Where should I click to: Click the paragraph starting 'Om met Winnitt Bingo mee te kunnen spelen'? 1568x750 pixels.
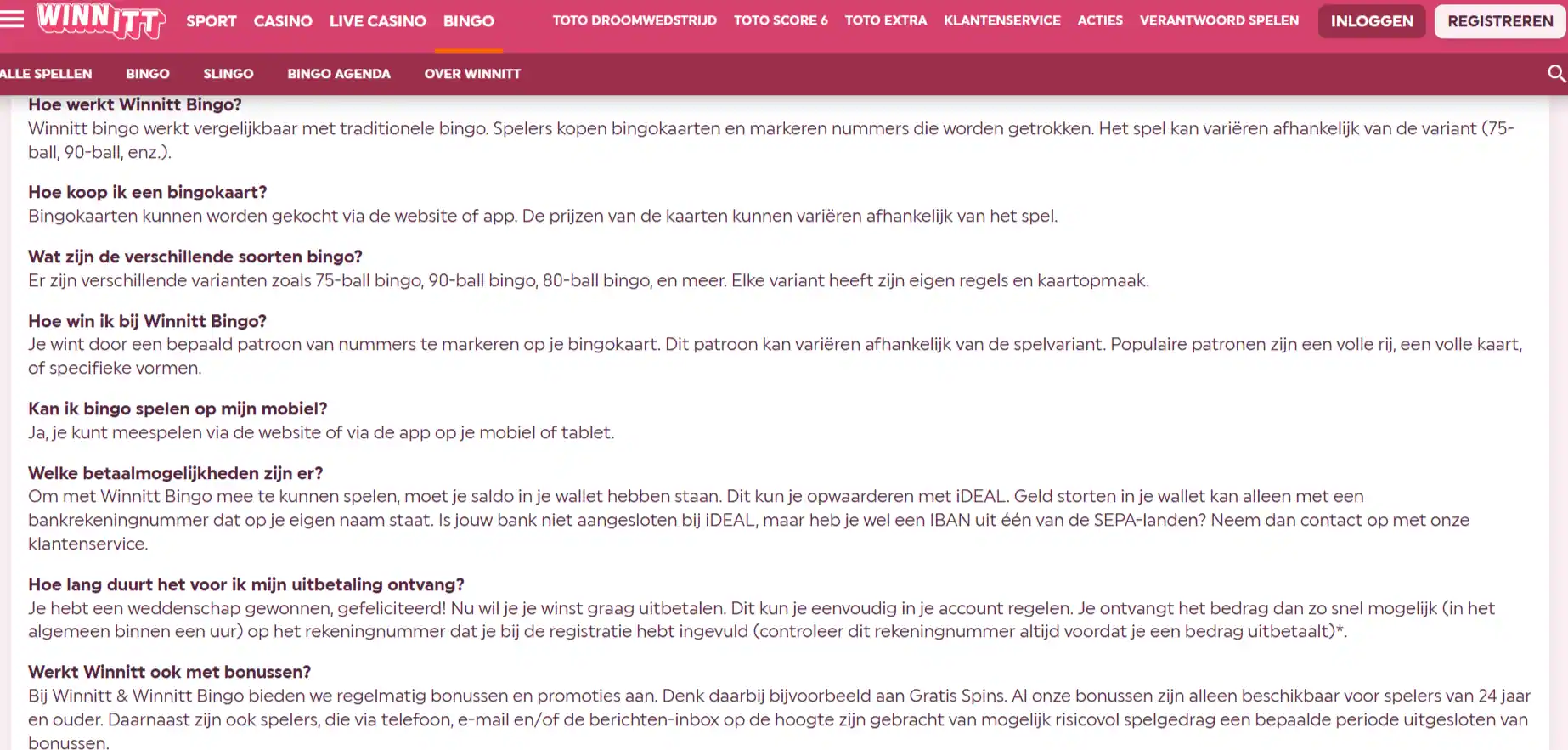748,520
